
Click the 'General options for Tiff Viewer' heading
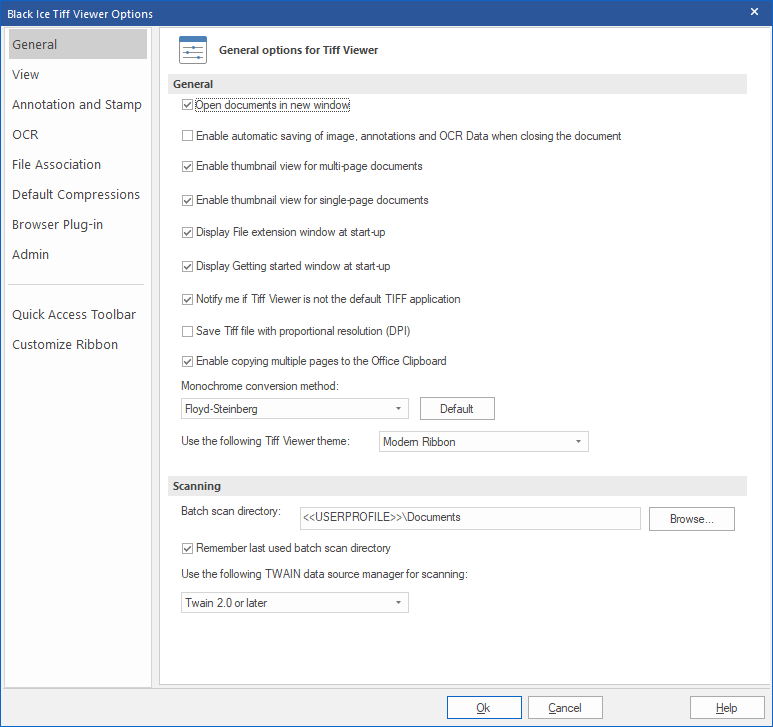tap(298, 50)
